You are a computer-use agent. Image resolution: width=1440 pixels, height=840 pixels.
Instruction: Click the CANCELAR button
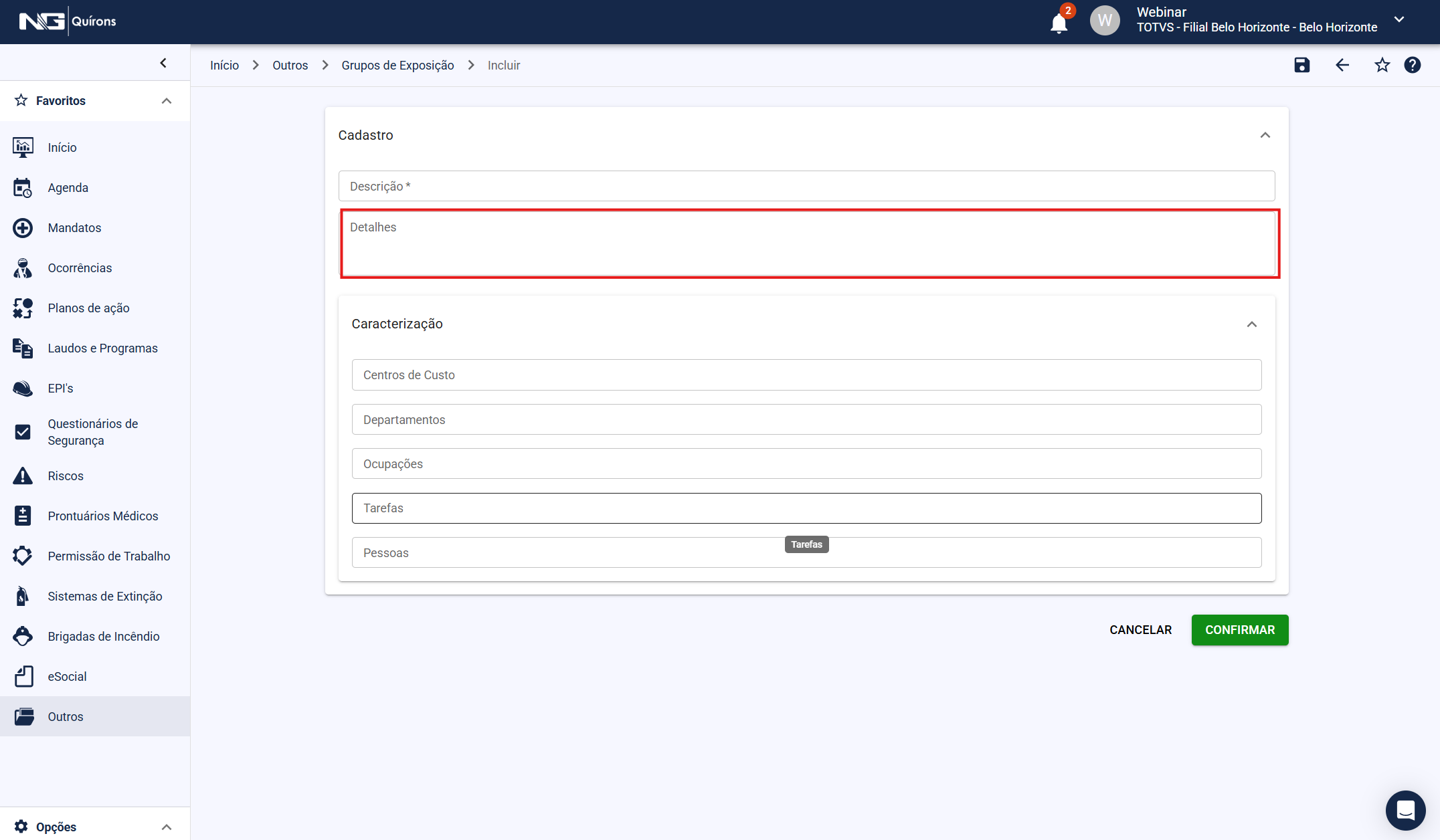click(x=1140, y=630)
